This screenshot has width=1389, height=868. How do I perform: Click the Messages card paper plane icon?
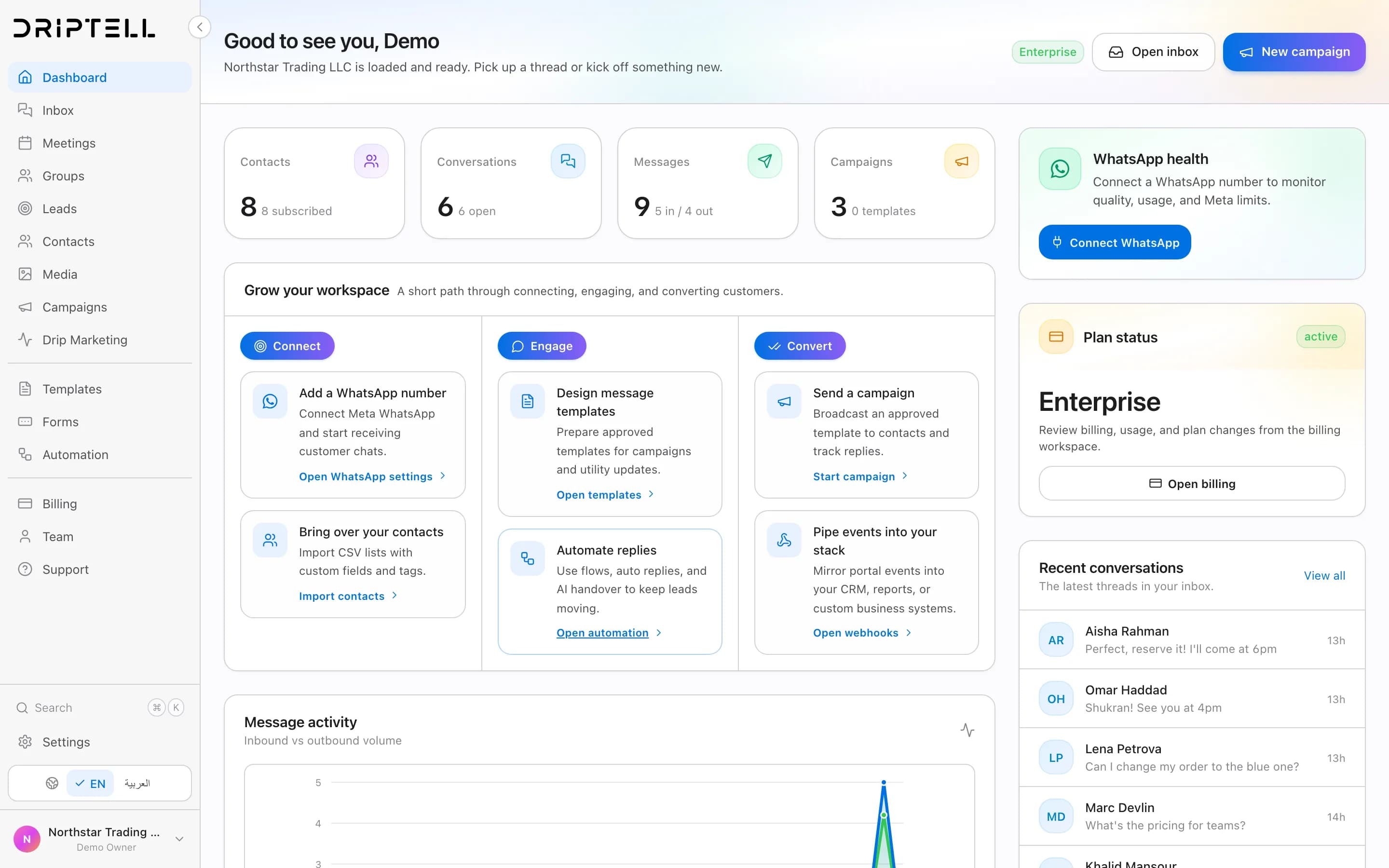[764, 162]
